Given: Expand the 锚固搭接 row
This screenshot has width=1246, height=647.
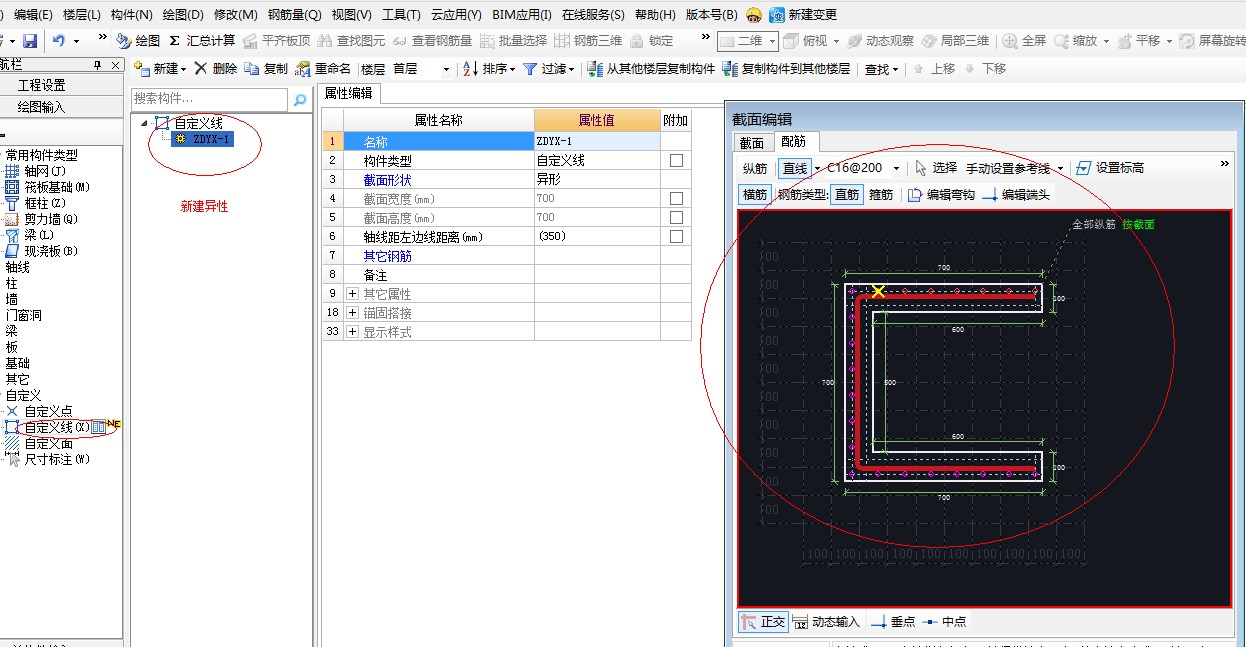Looking at the screenshot, I should [353, 313].
